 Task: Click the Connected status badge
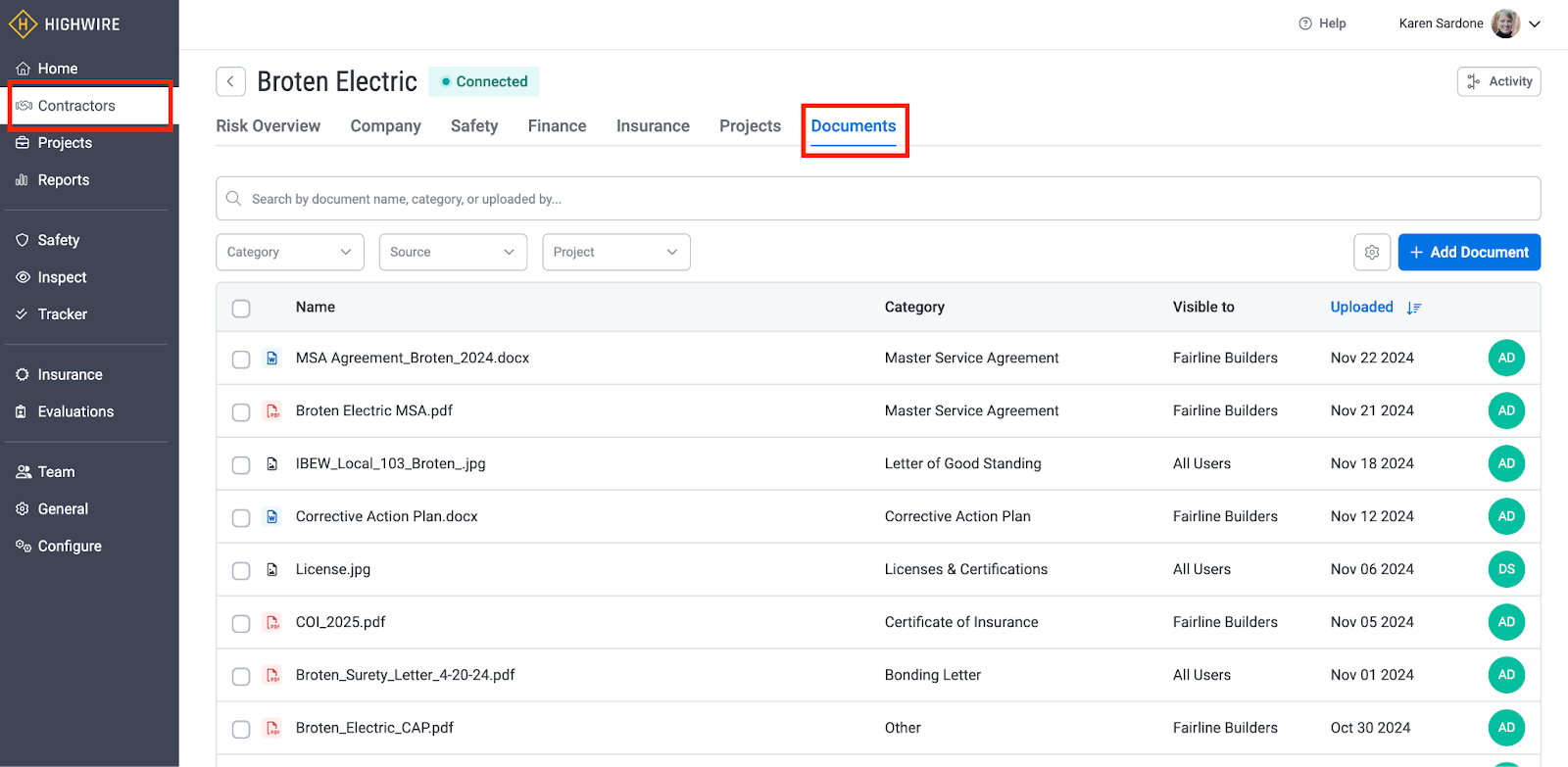coord(484,81)
